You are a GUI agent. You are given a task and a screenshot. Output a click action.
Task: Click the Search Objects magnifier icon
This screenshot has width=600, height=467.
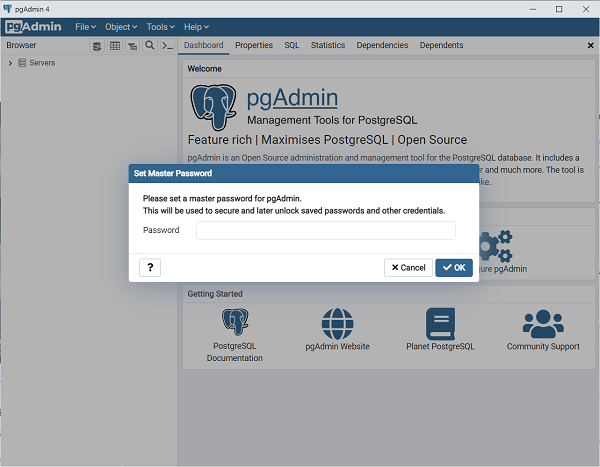[150, 46]
